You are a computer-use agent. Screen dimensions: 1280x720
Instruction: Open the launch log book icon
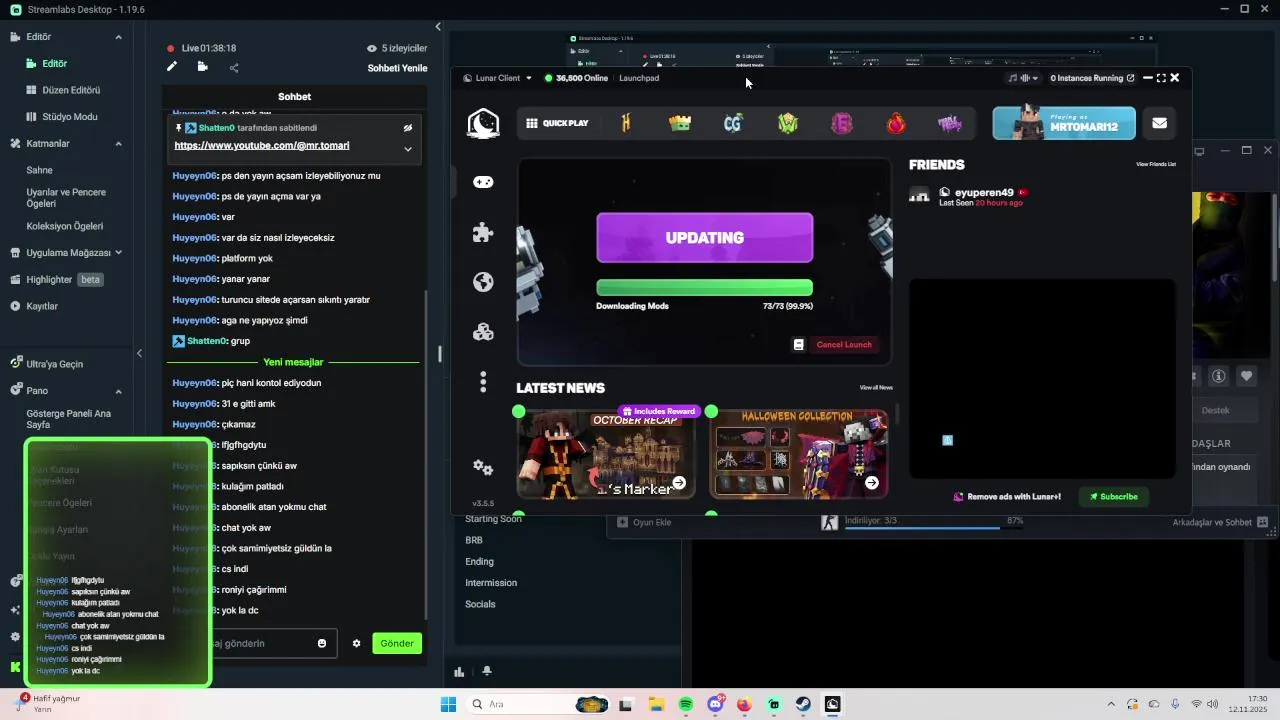click(798, 344)
